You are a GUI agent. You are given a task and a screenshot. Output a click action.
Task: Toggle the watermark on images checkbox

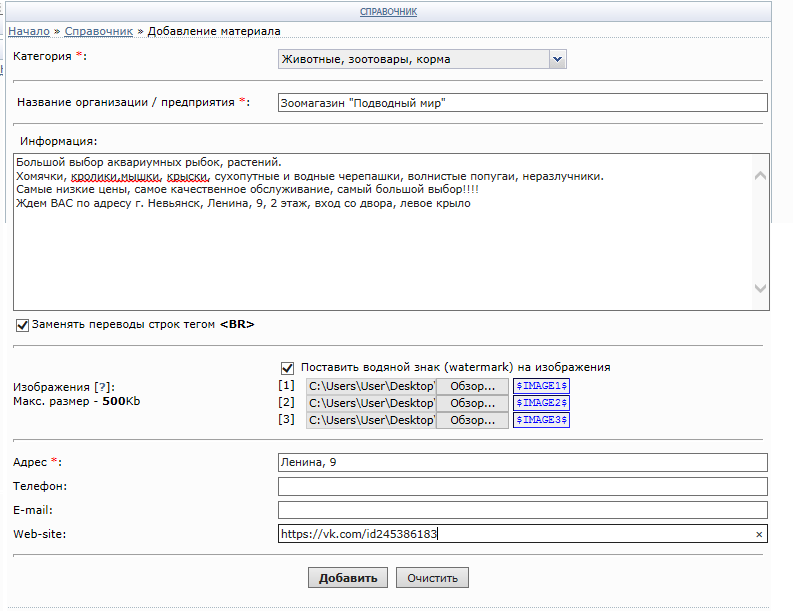pyautogui.click(x=288, y=367)
